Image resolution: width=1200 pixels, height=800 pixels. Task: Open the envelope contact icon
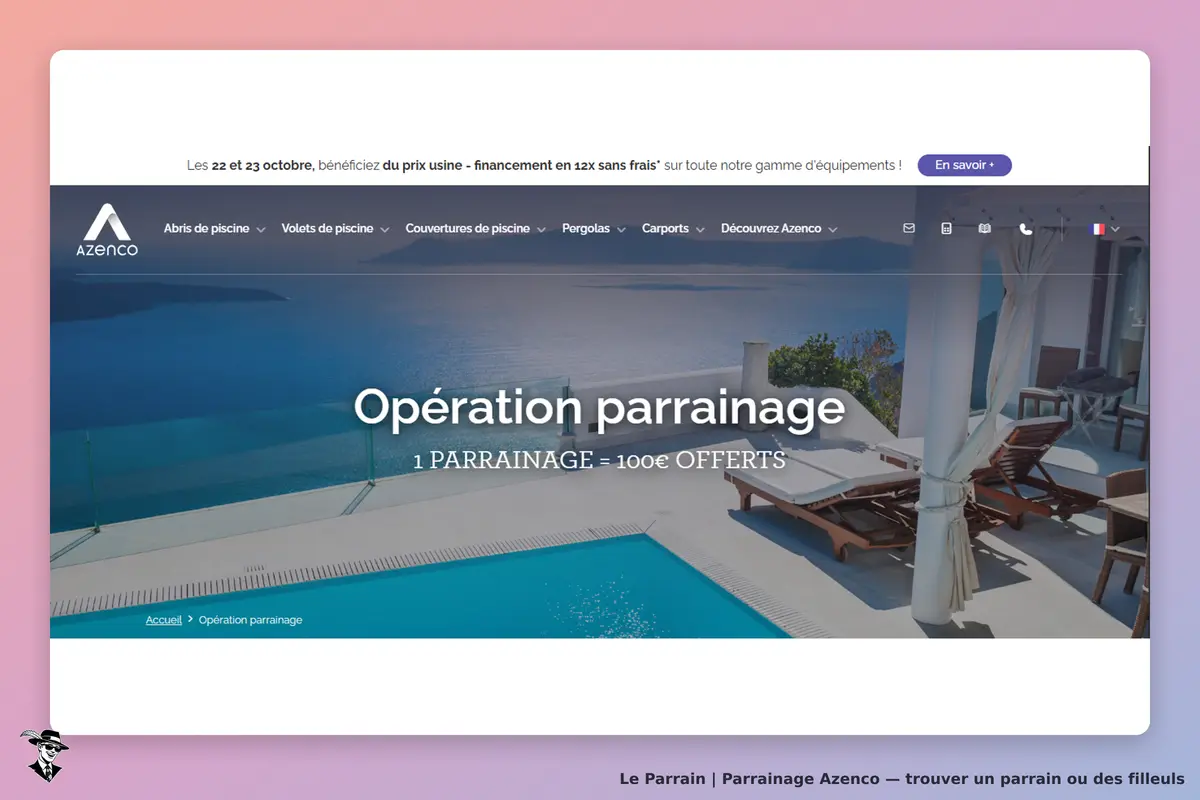tap(909, 228)
